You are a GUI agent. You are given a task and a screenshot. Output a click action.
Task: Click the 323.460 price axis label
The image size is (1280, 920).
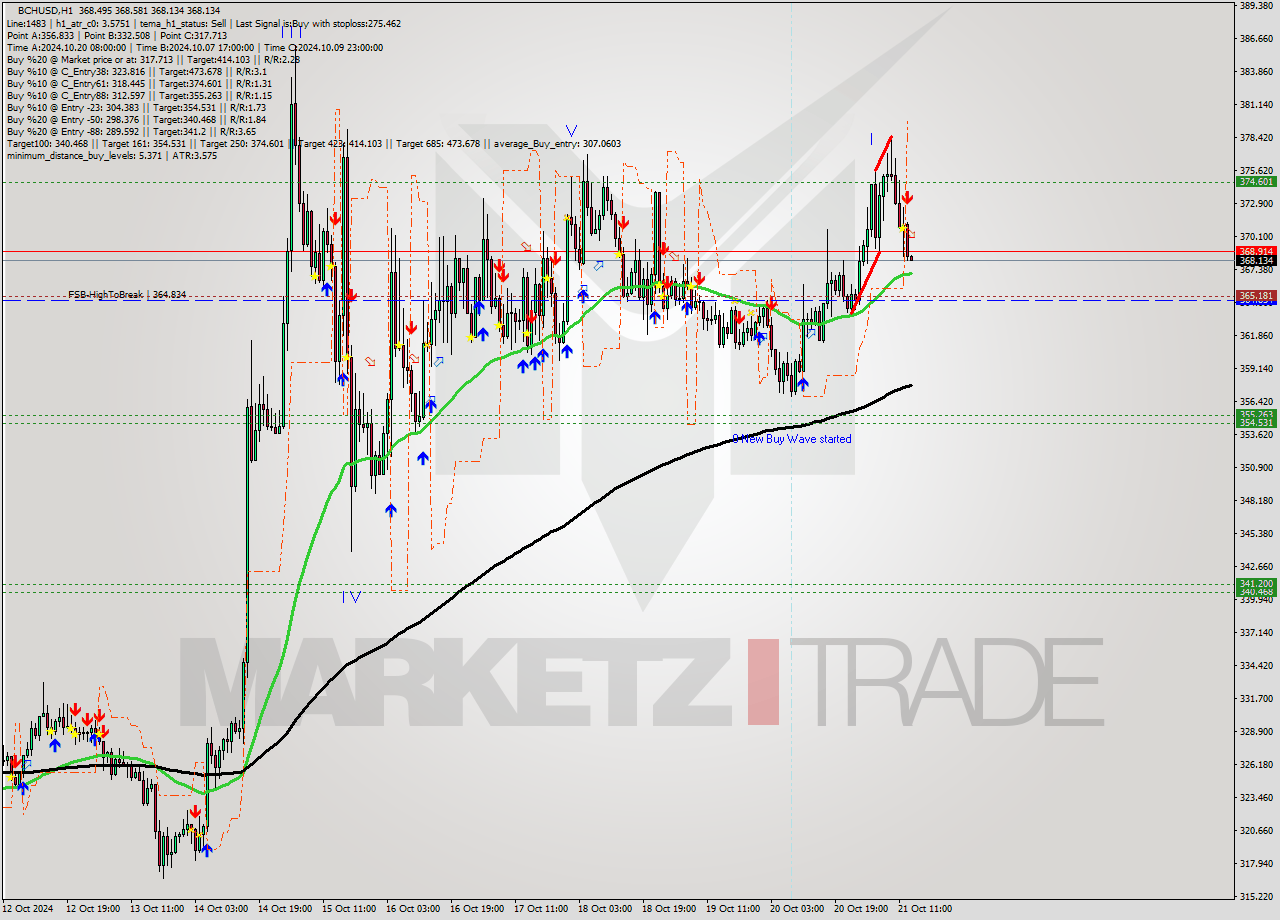pos(1256,798)
